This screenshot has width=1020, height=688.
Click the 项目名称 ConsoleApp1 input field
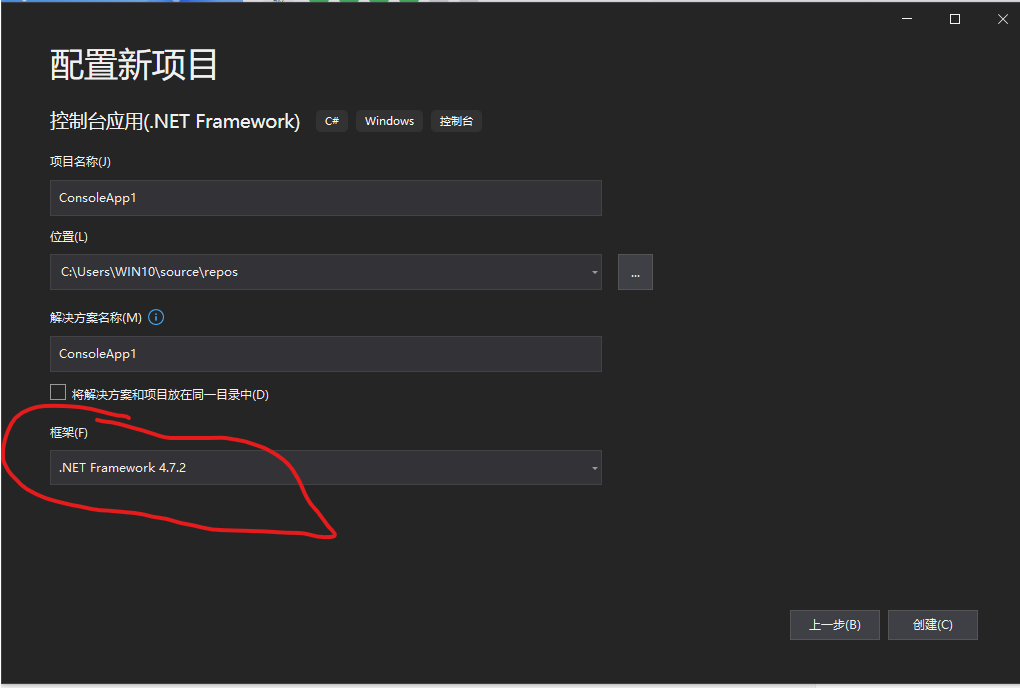(325, 198)
